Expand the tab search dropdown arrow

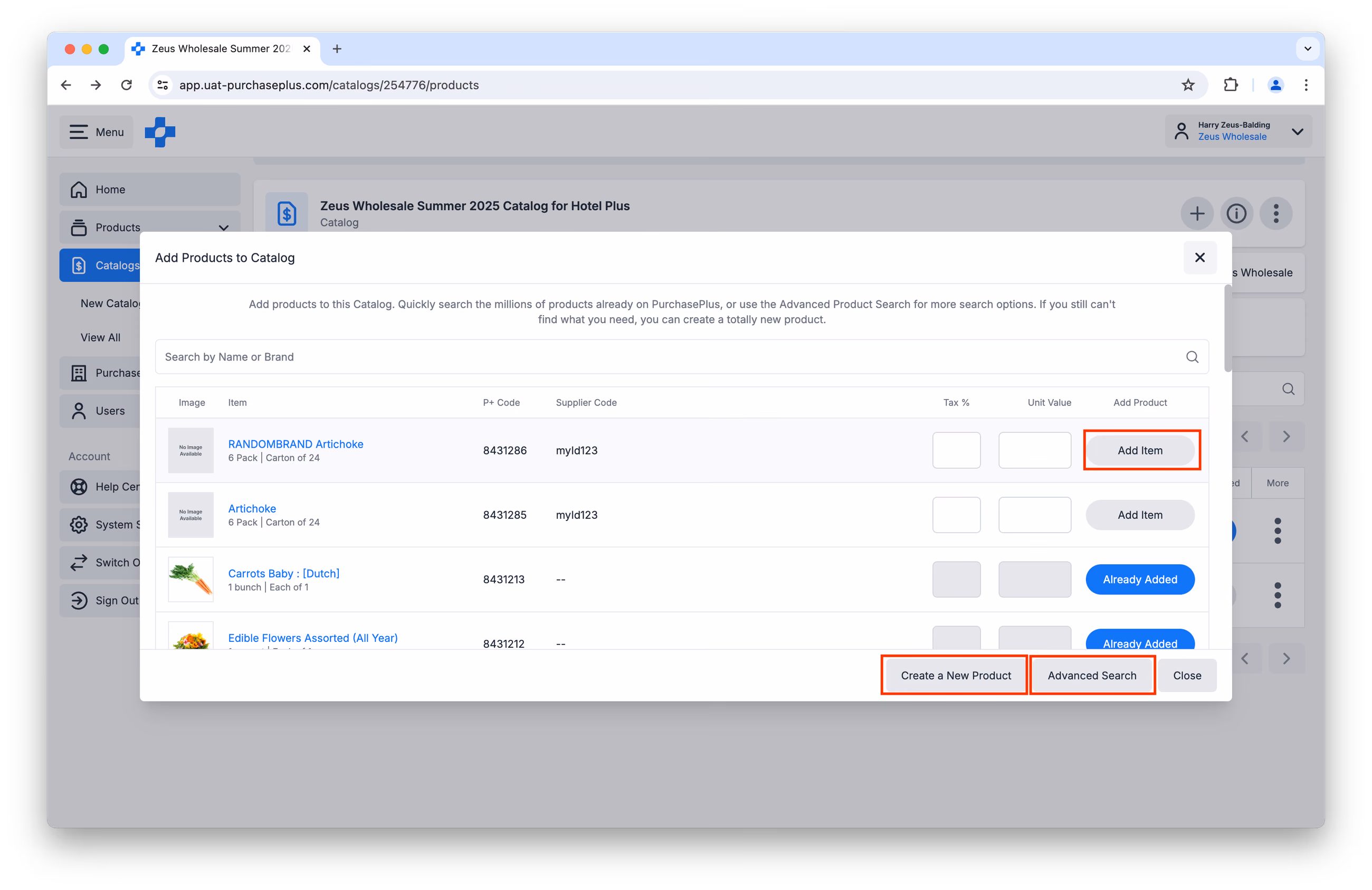point(1307,49)
